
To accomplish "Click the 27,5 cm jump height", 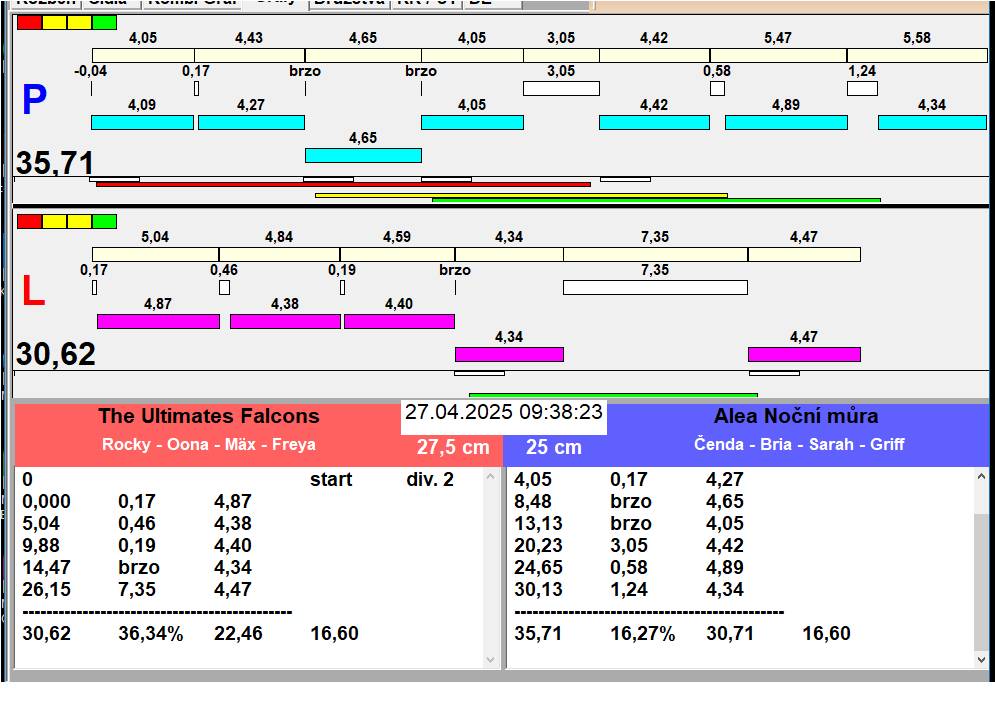I will click(453, 448).
